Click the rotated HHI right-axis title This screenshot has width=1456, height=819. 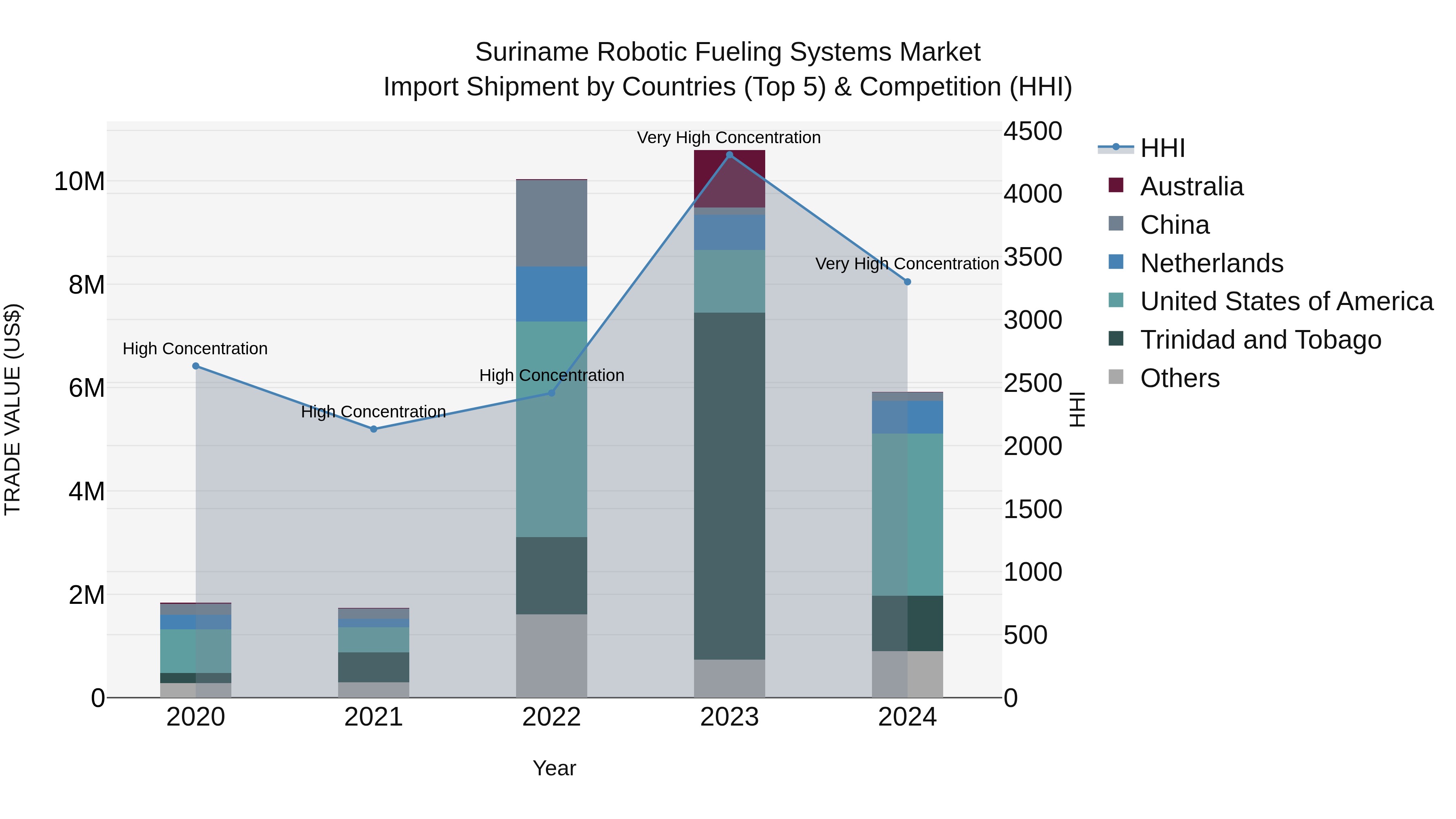coord(1077,409)
